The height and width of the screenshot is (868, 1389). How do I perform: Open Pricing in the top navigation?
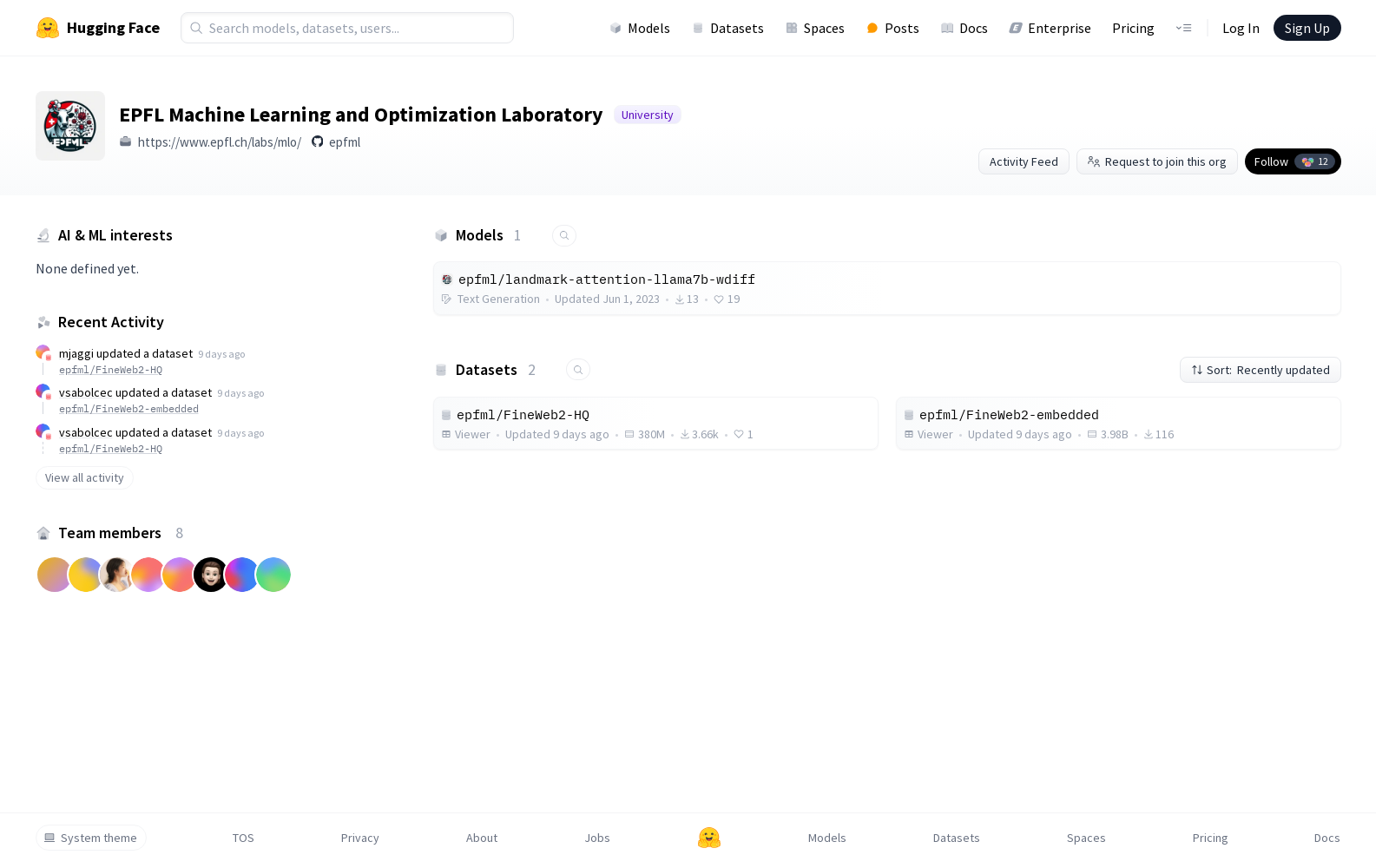point(1133,28)
